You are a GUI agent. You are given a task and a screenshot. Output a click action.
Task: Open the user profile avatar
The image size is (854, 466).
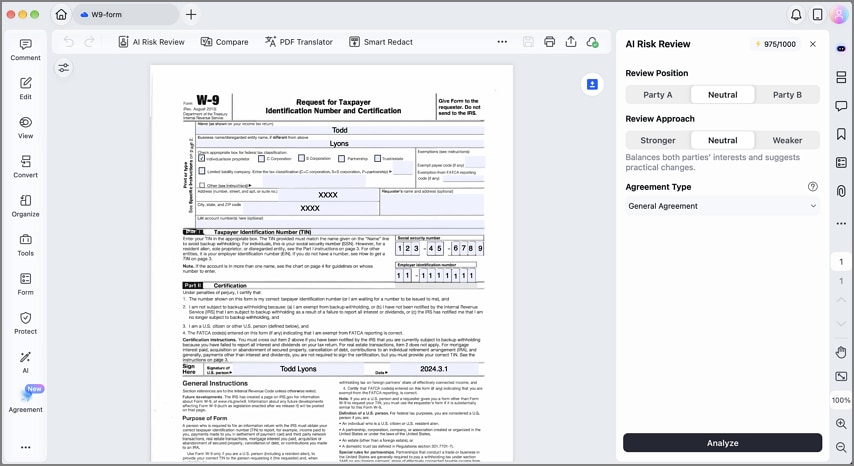click(x=839, y=15)
